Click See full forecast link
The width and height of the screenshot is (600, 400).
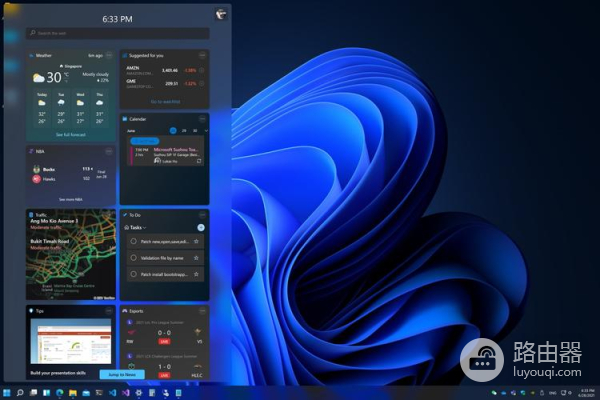70,135
